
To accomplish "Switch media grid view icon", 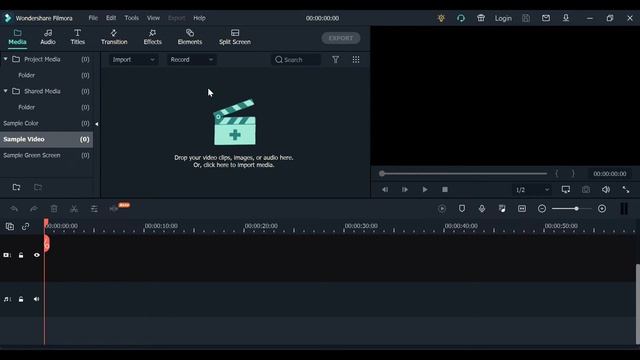I will click(x=356, y=60).
